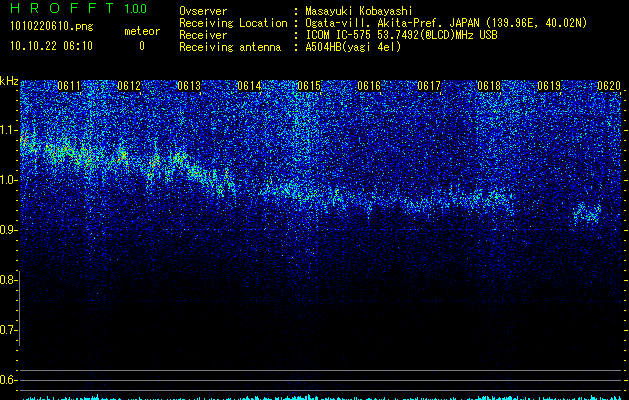This screenshot has height=400, width=629.
Task: Click the 0611 time marker
Action: (x=69, y=86)
